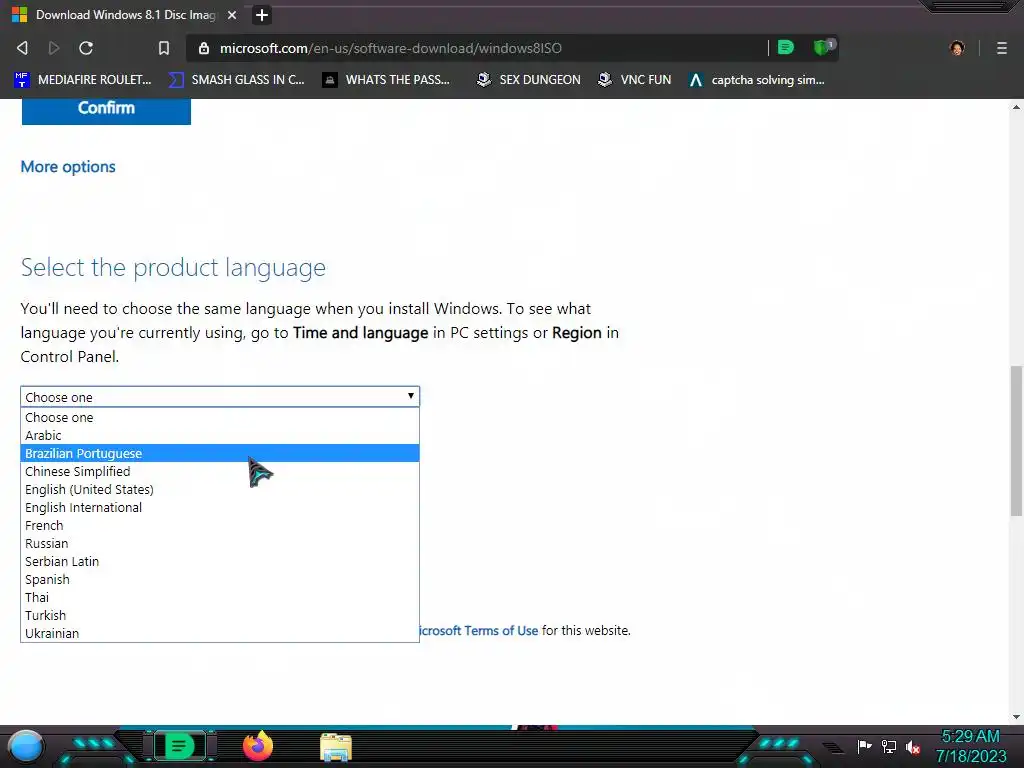Select English International option
The height and width of the screenshot is (768, 1024).
pyautogui.click(x=219, y=507)
